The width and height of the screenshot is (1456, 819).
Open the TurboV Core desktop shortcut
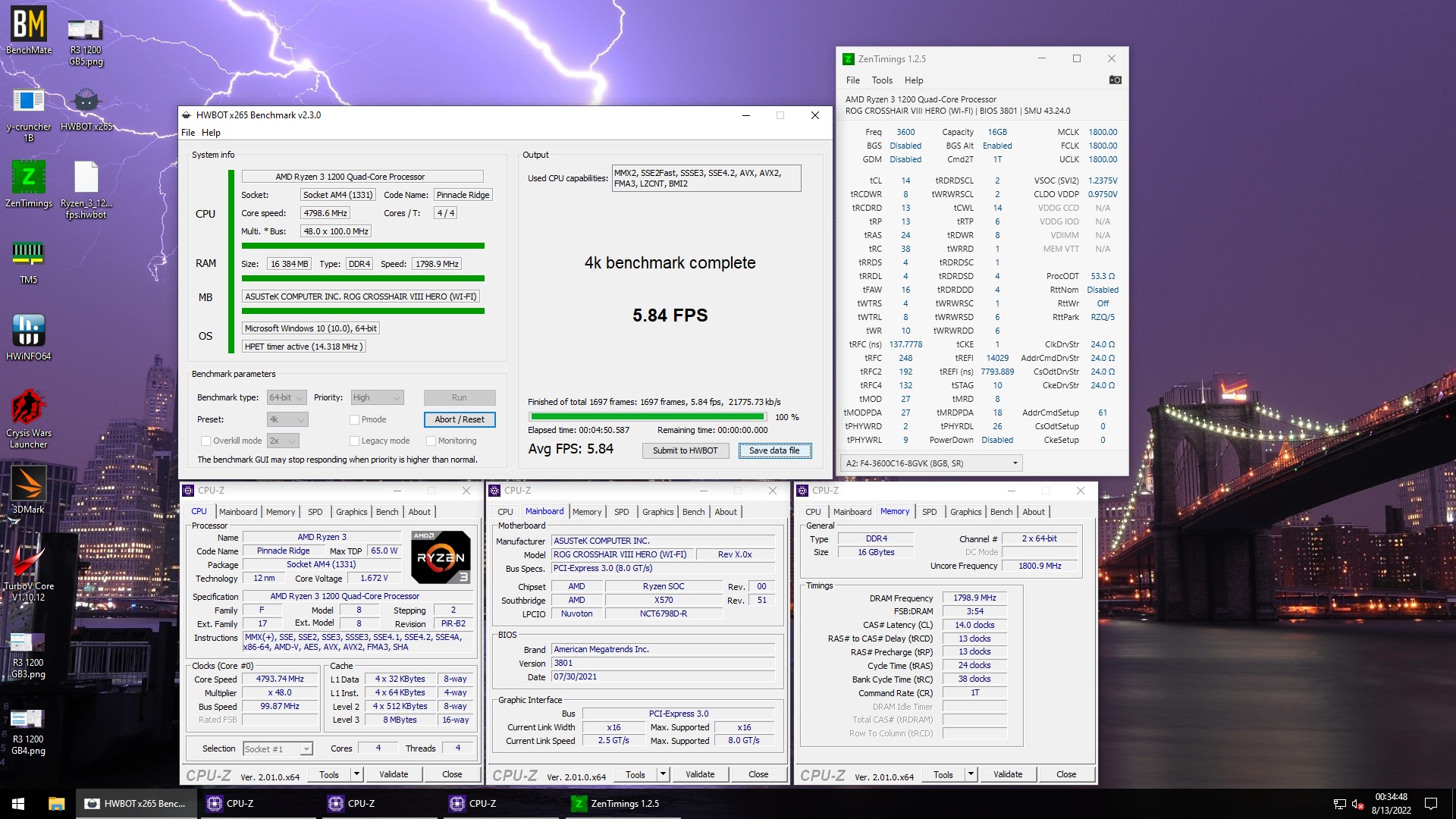29,573
